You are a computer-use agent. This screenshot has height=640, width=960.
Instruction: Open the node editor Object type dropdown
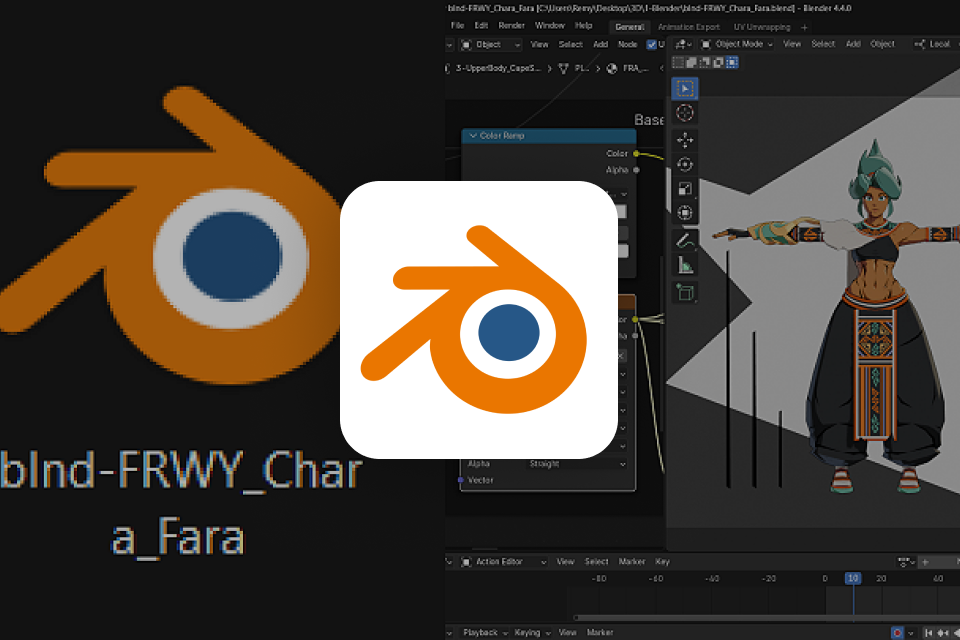pos(491,45)
